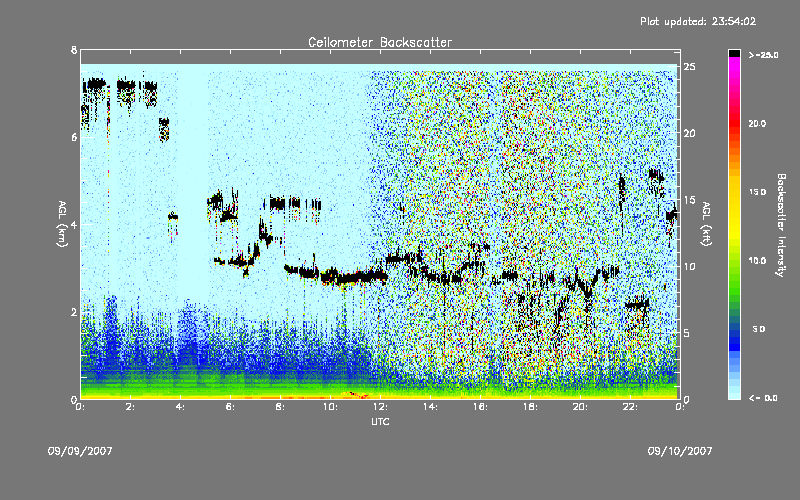Image resolution: width=800 pixels, height=500 pixels.
Task: Click the '8' tick on the km axis
Action: [74, 50]
